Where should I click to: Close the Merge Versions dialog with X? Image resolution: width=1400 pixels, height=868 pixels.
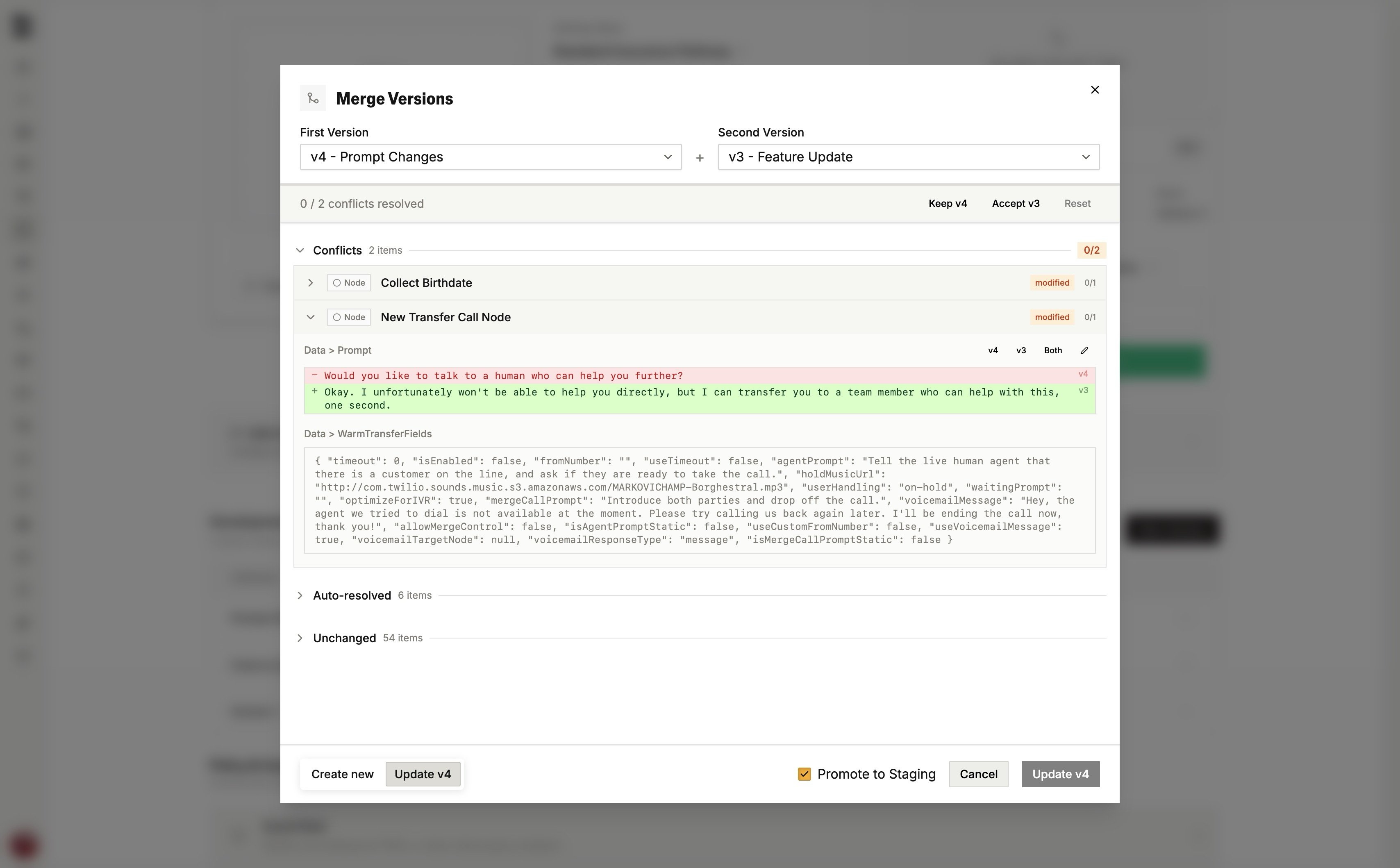click(1095, 90)
